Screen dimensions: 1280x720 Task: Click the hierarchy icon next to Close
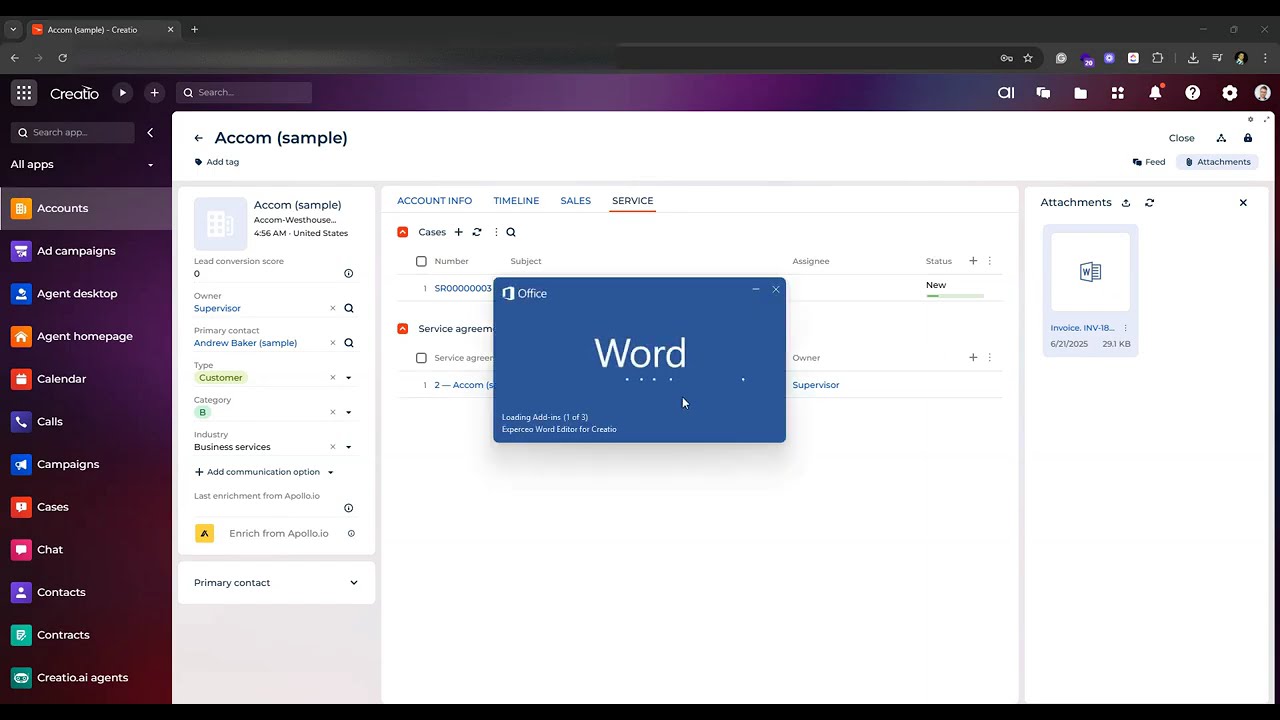pyautogui.click(x=1221, y=138)
